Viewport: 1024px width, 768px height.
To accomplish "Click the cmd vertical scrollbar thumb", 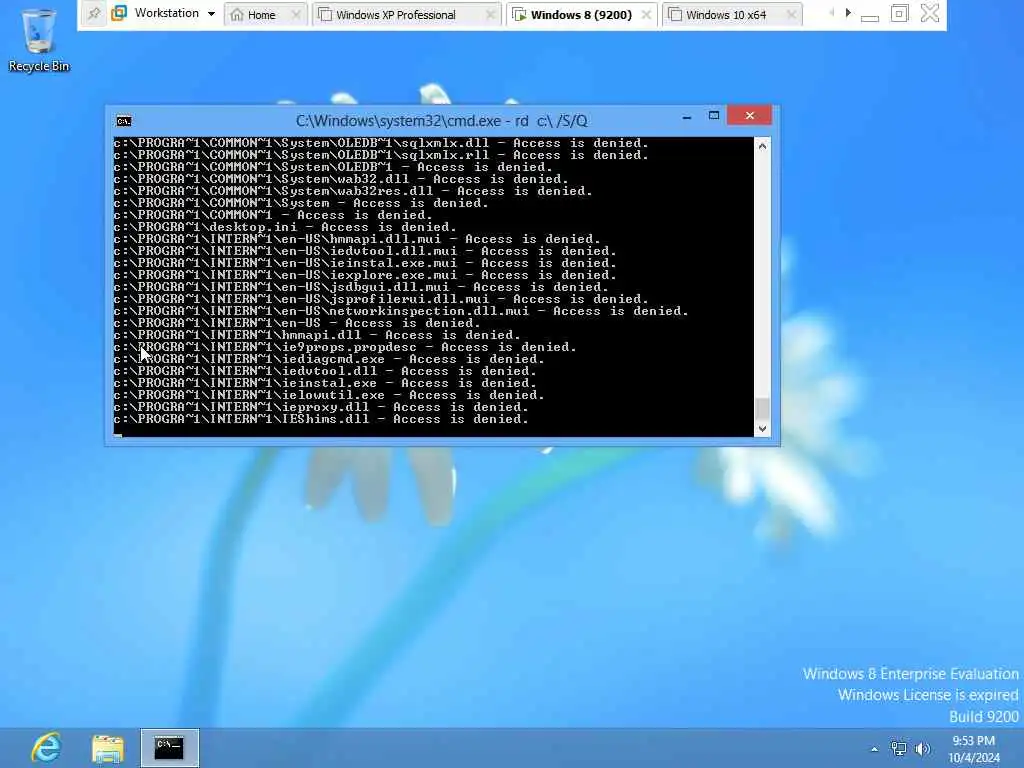I will click(x=762, y=409).
